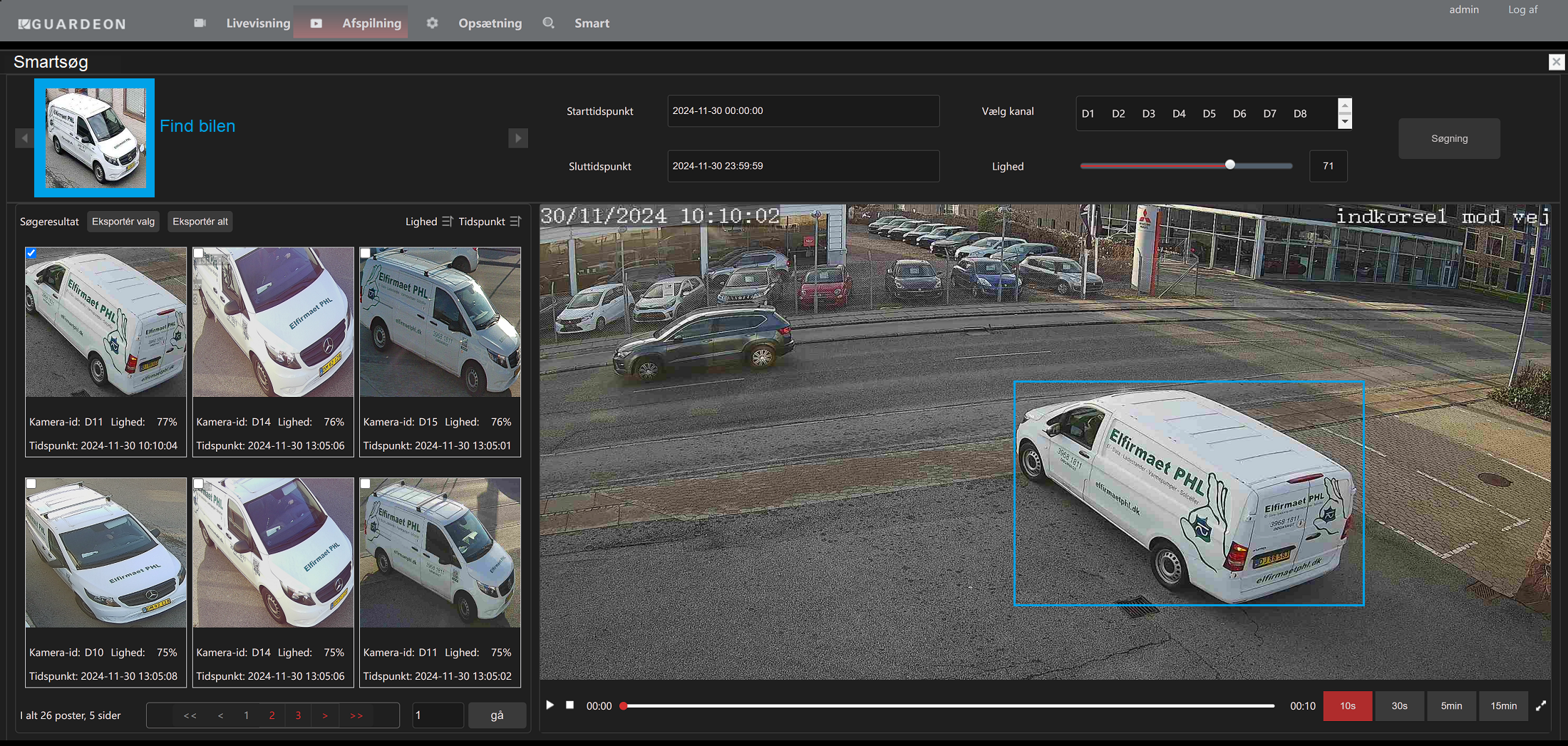This screenshot has height=746, width=1568.
Task: Check result D14 at 13:05:06 with 76%
Action: (x=198, y=253)
